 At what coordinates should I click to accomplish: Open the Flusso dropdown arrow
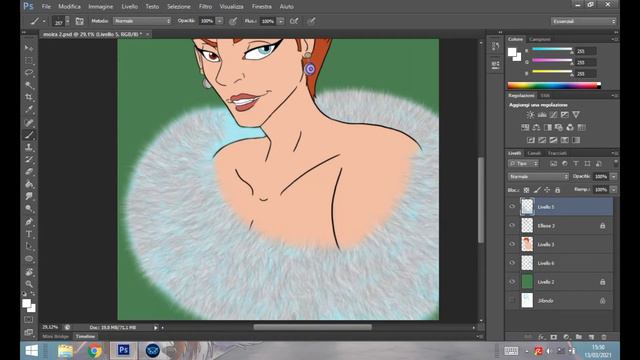280,21
